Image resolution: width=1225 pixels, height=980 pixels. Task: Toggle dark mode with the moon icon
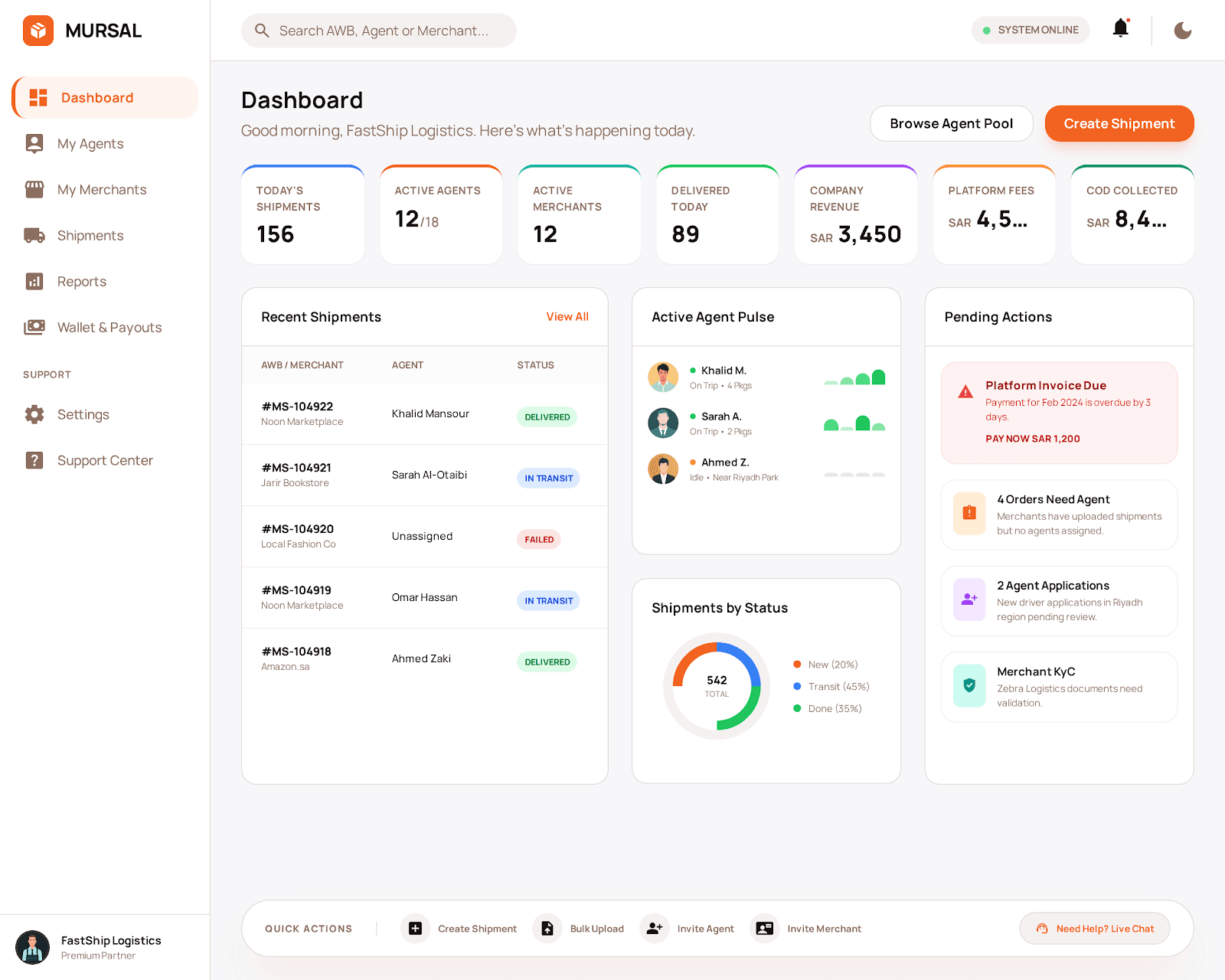coord(1182,31)
